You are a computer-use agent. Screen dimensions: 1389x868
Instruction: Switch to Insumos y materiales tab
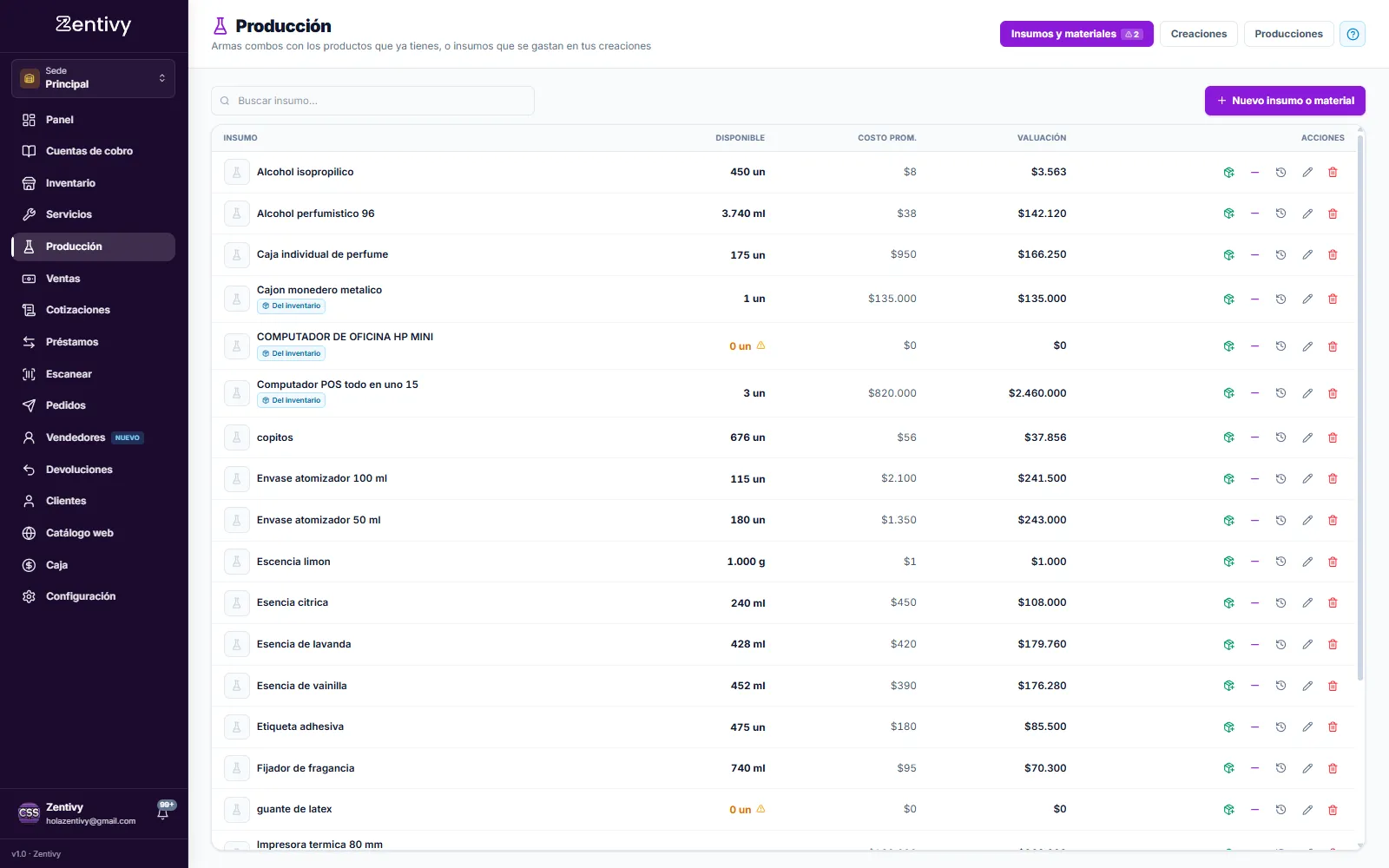tap(1076, 34)
